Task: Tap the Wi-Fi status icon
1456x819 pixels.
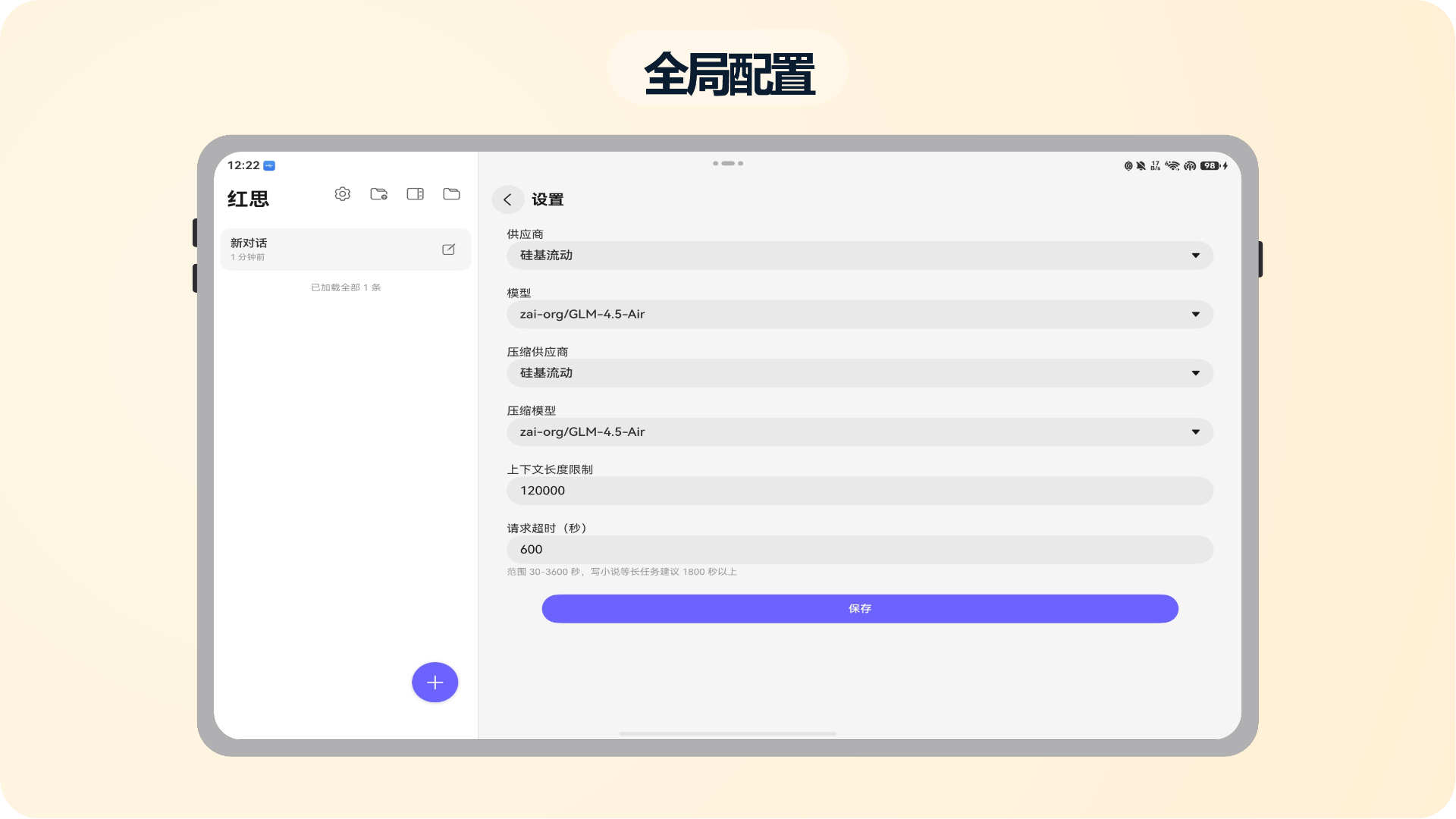Action: pyautogui.click(x=1172, y=165)
